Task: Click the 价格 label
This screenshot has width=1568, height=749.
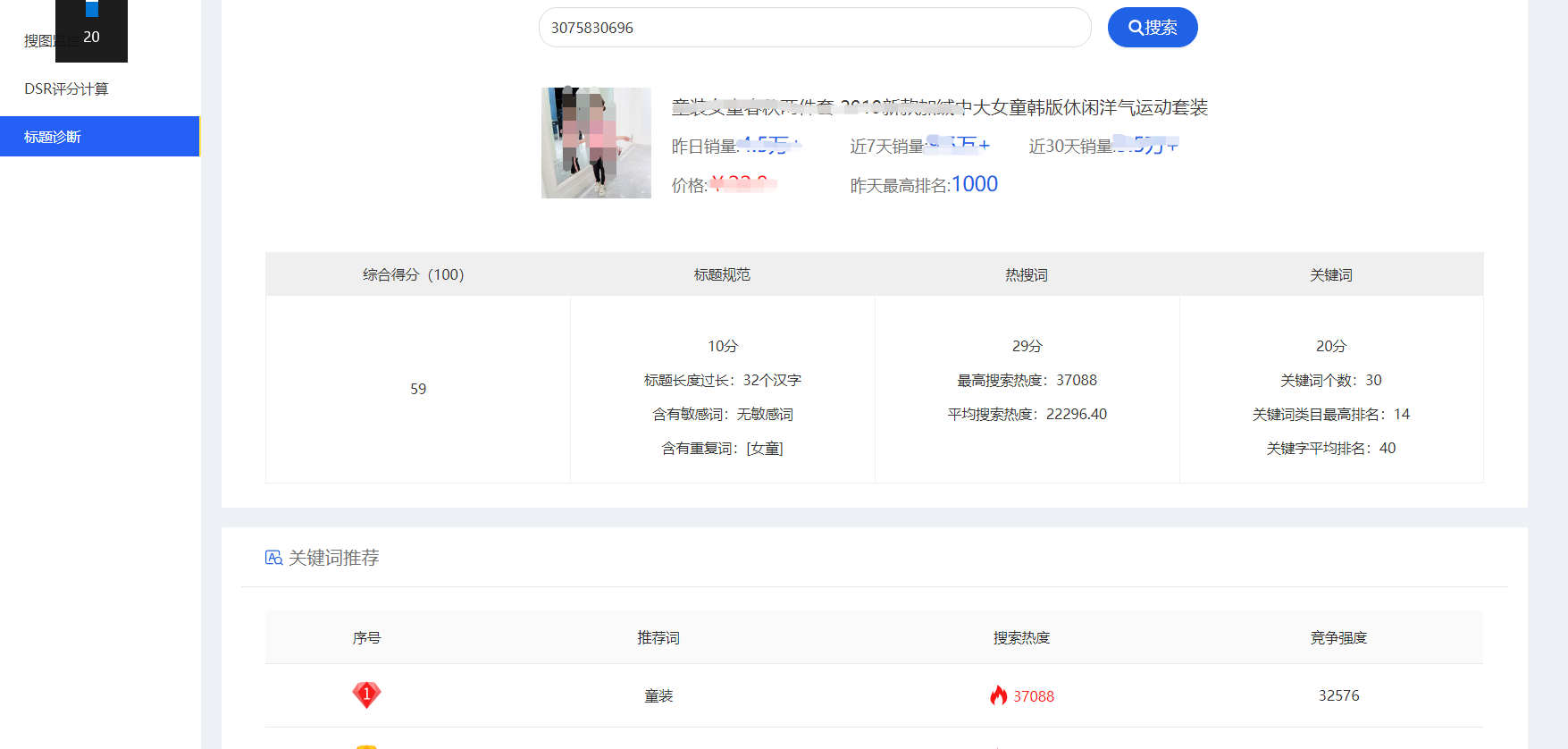Action: 690,185
